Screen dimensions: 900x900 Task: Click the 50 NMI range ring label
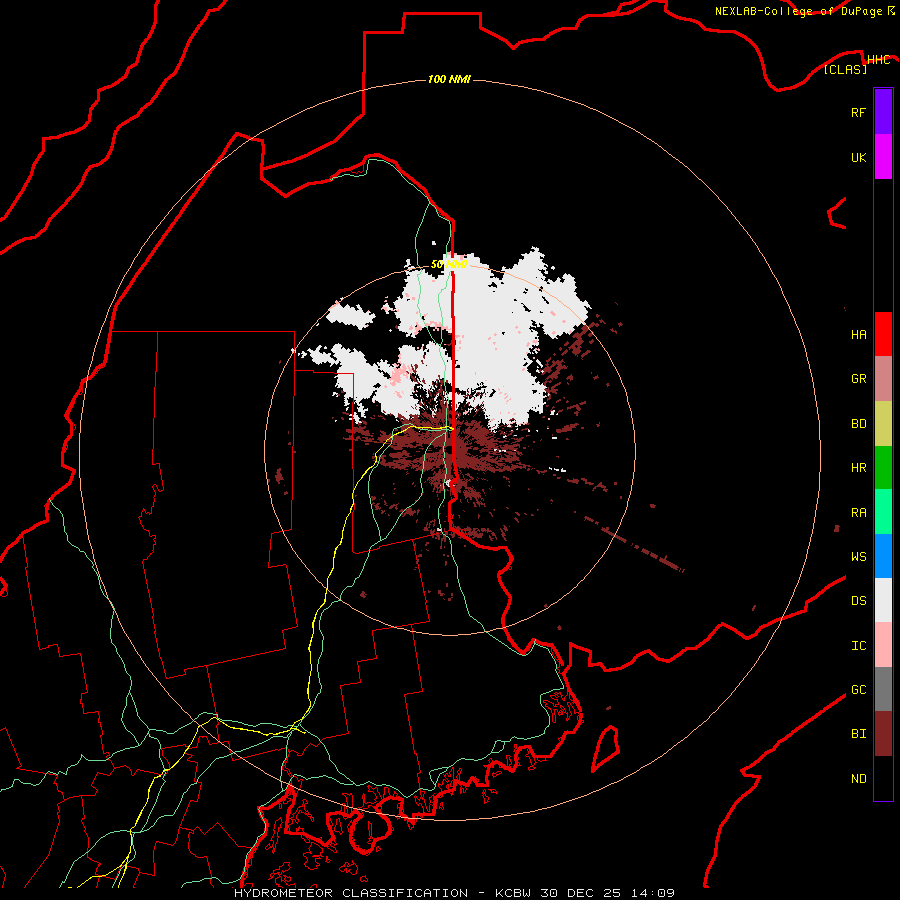click(x=449, y=264)
